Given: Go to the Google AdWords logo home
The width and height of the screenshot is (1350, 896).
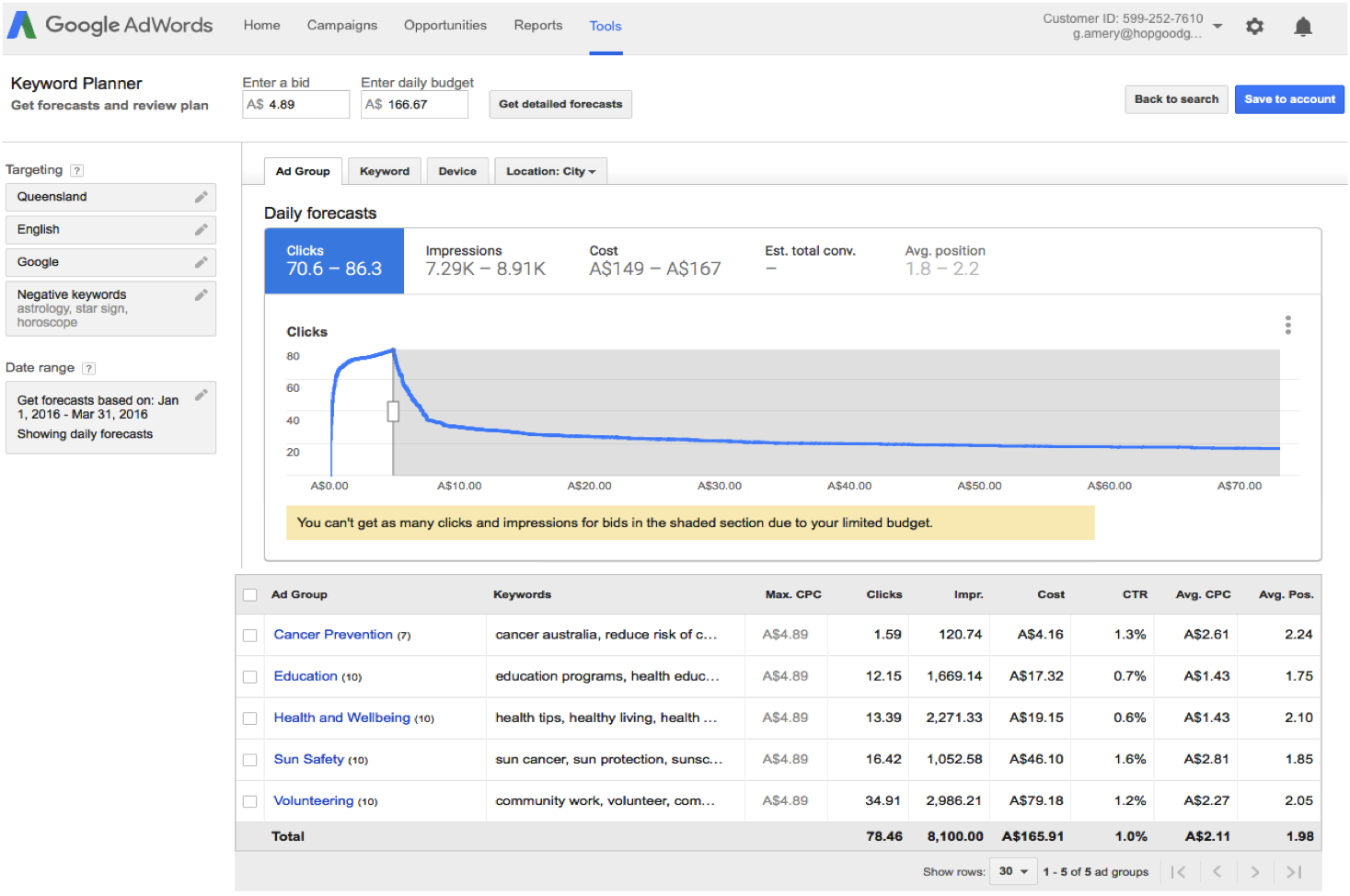Looking at the screenshot, I should 110,26.
